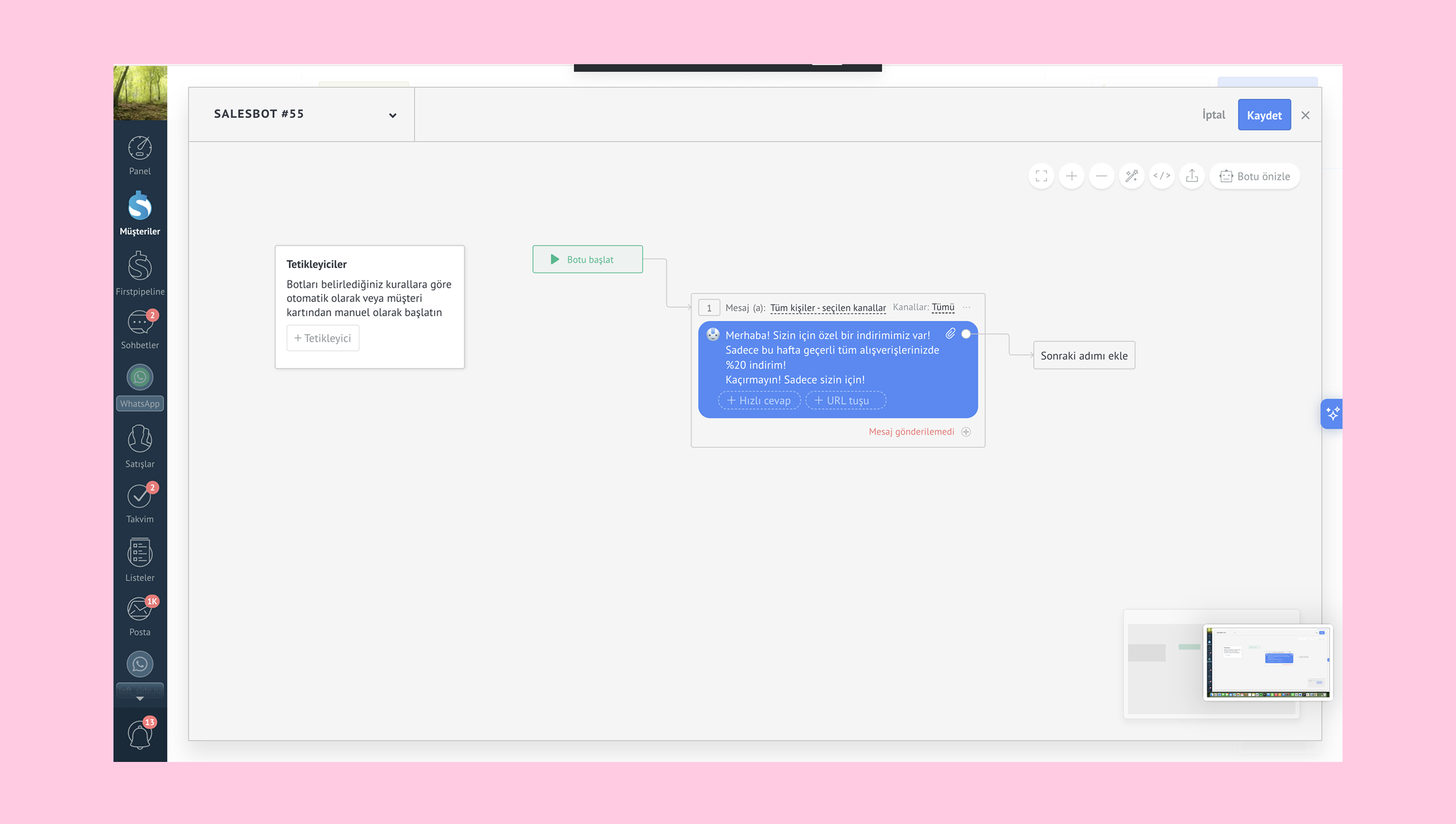Click the Botu başlat start block

pos(587,259)
